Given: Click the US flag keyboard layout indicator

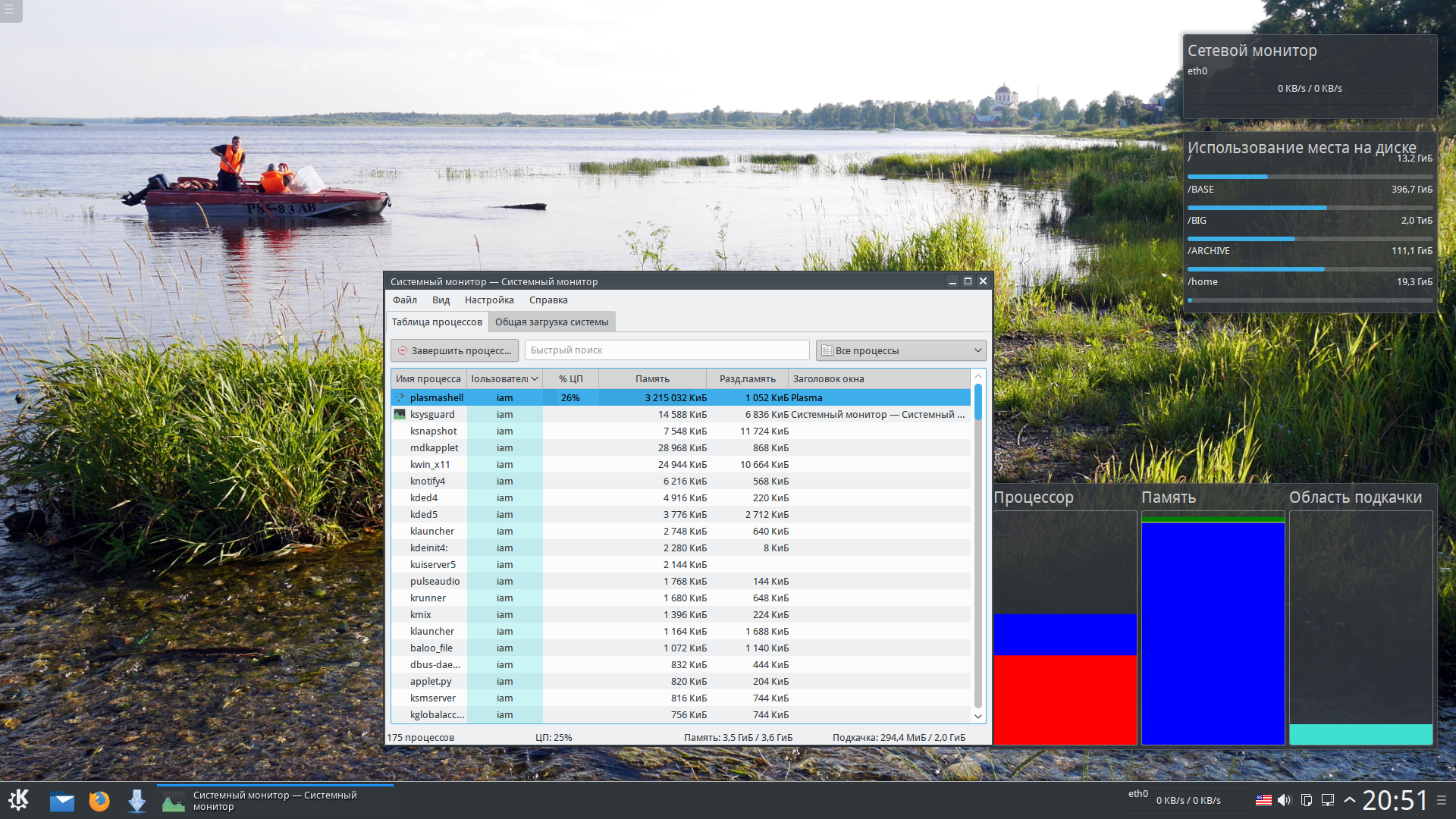Looking at the screenshot, I should [1263, 800].
